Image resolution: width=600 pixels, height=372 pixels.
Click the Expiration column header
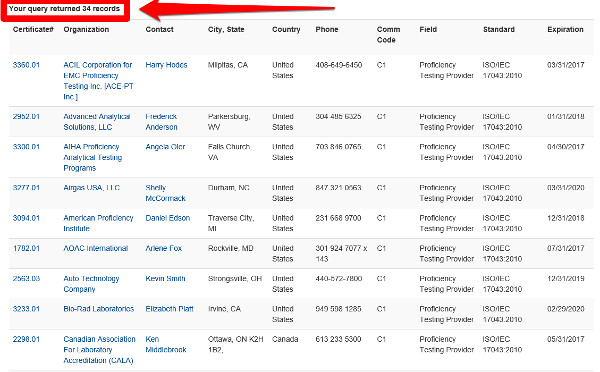click(565, 29)
